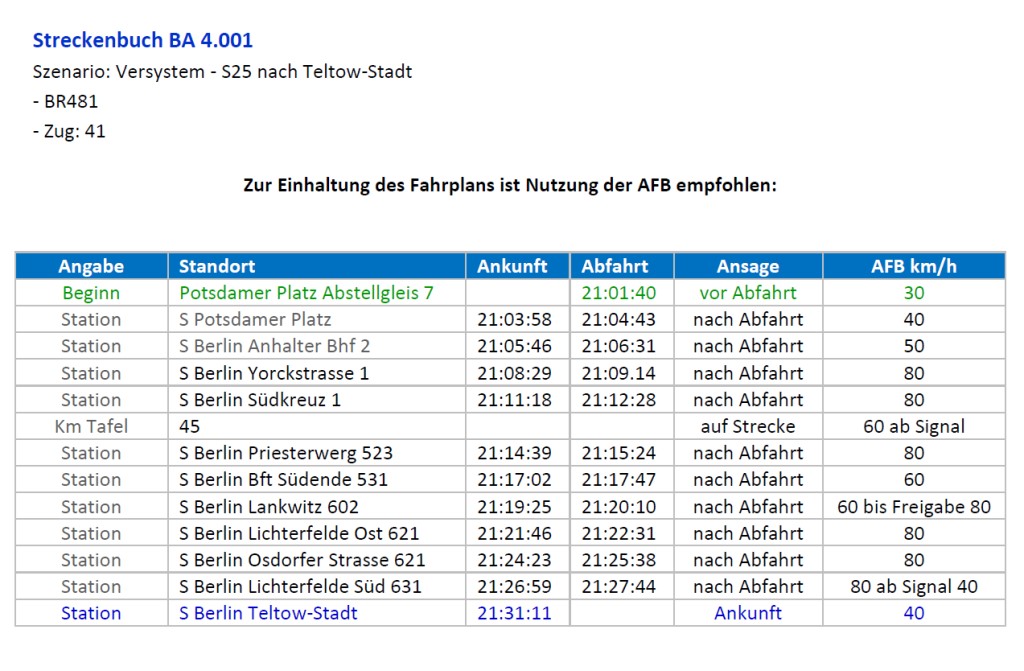
Task: Select the '60 ab Signal' cell
Action: pos(914,427)
